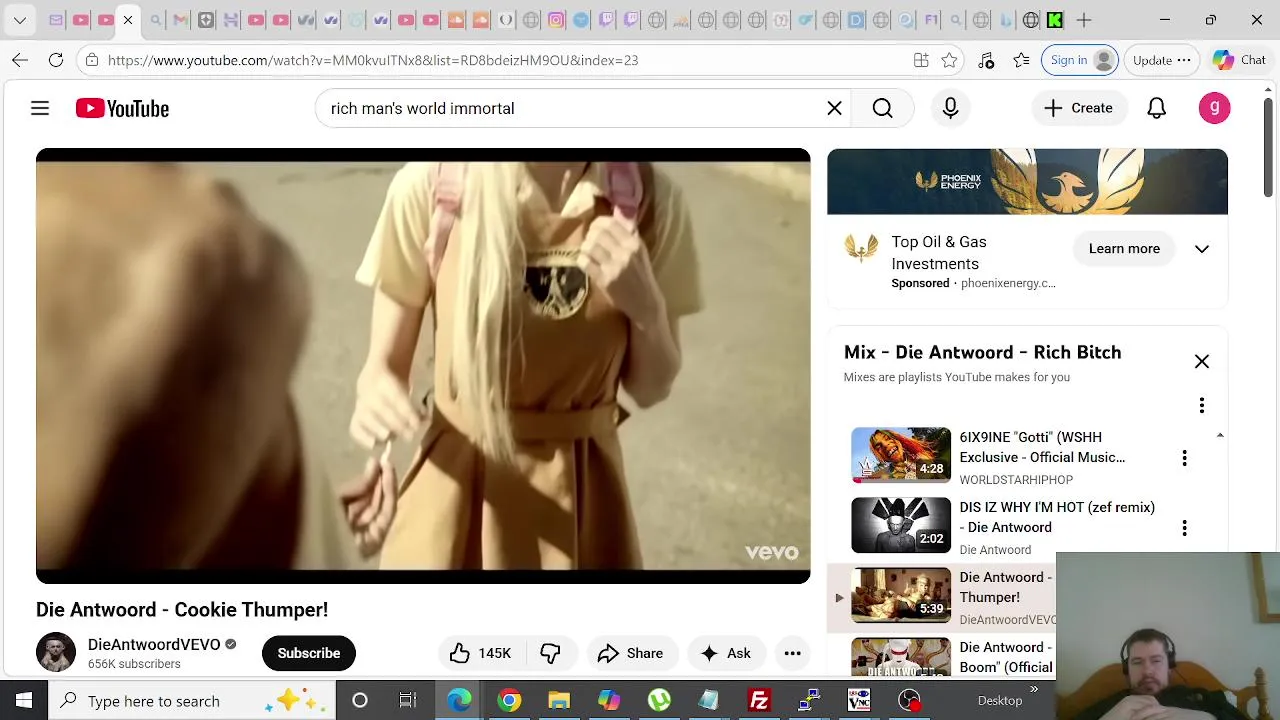The height and width of the screenshot is (720, 1280).
Task: Open the Mix playlist options menu
Action: (x=1202, y=405)
